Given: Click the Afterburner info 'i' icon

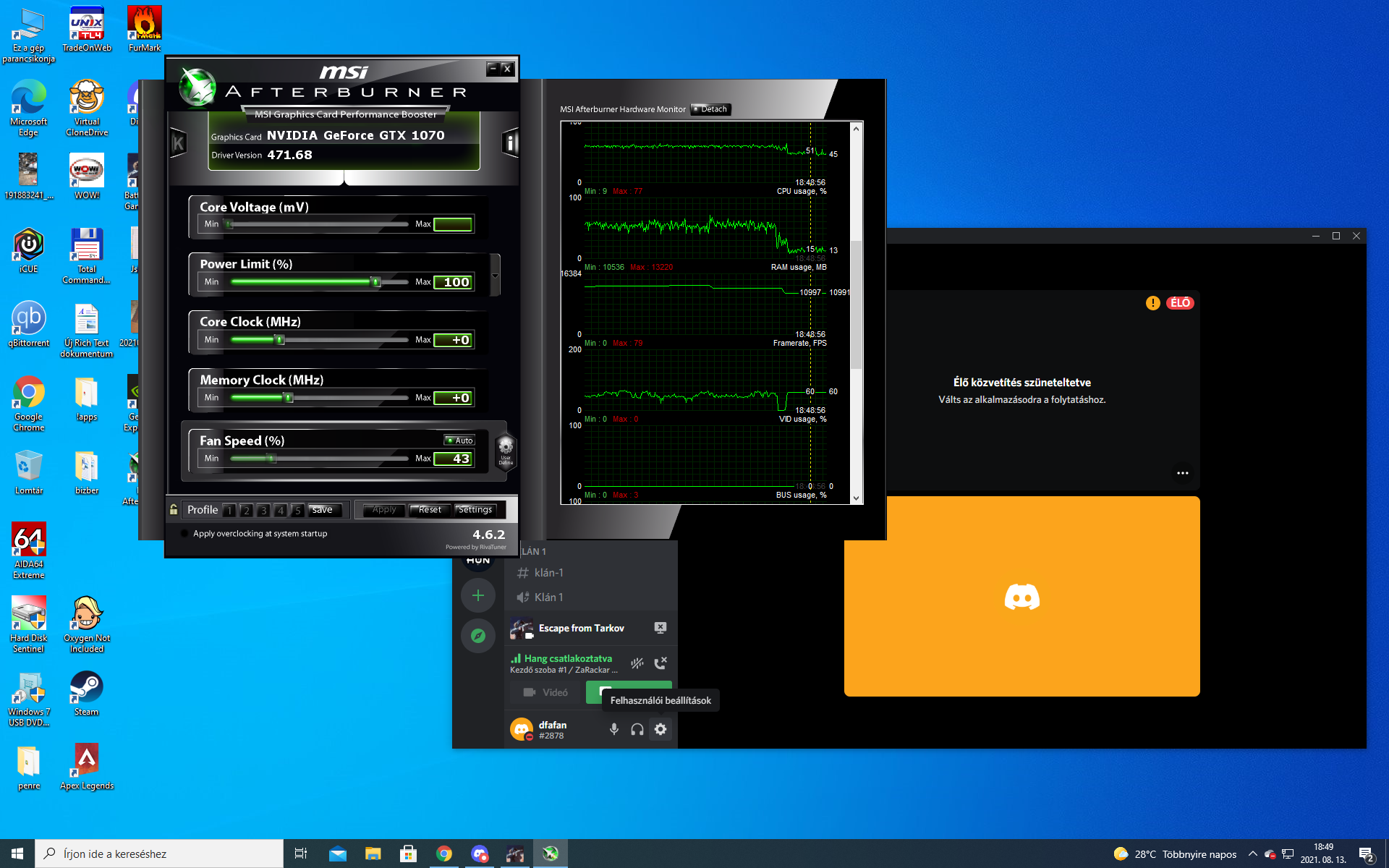Looking at the screenshot, I should (510, 143).
